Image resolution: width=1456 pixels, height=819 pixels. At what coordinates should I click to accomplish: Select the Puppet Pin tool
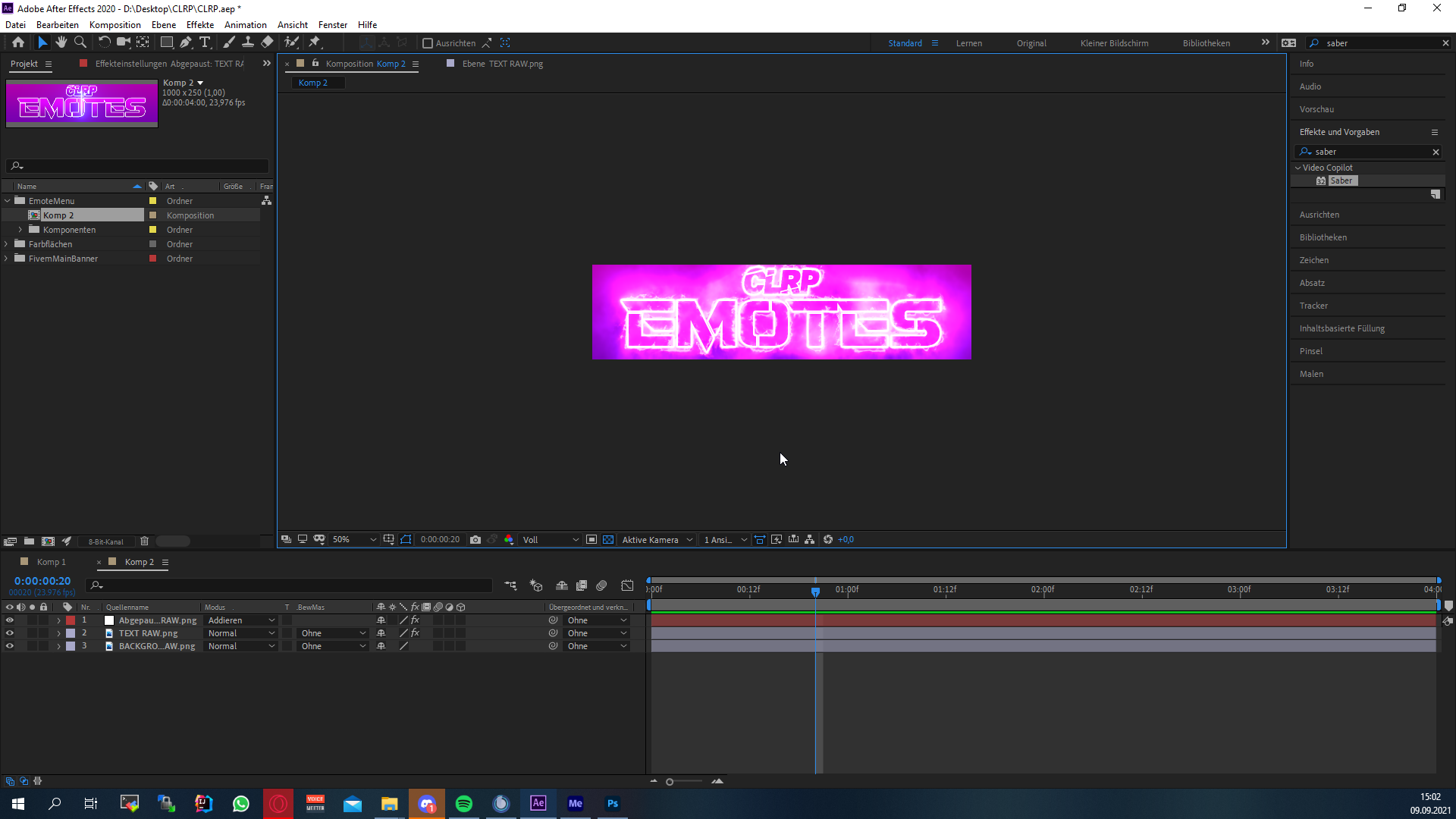click(315, 42)
